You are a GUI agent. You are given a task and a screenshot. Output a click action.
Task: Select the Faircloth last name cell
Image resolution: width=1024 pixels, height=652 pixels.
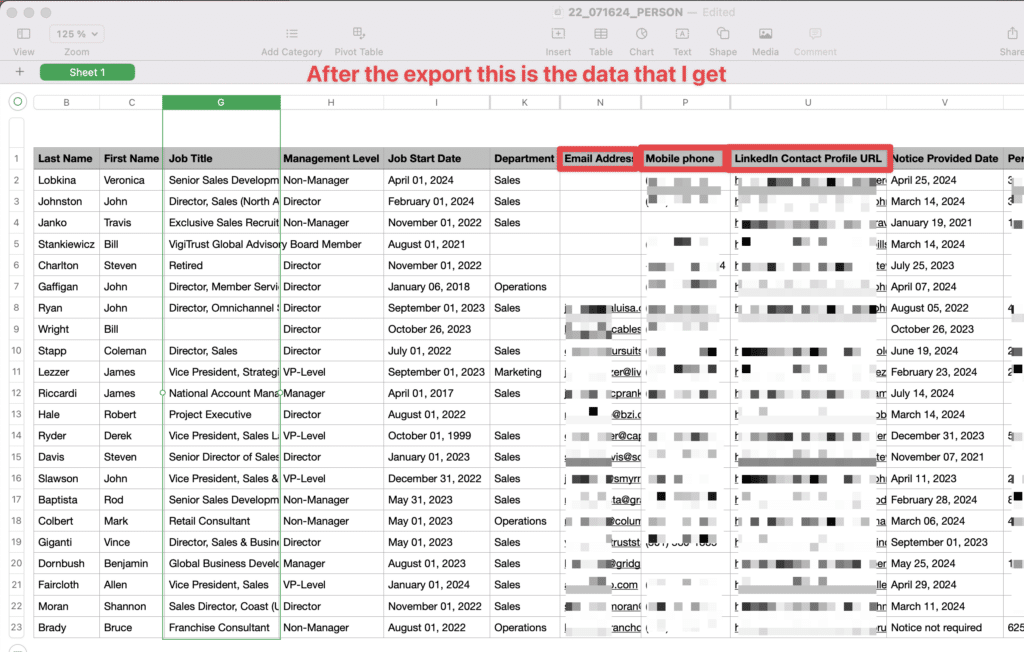click(67, 585)
